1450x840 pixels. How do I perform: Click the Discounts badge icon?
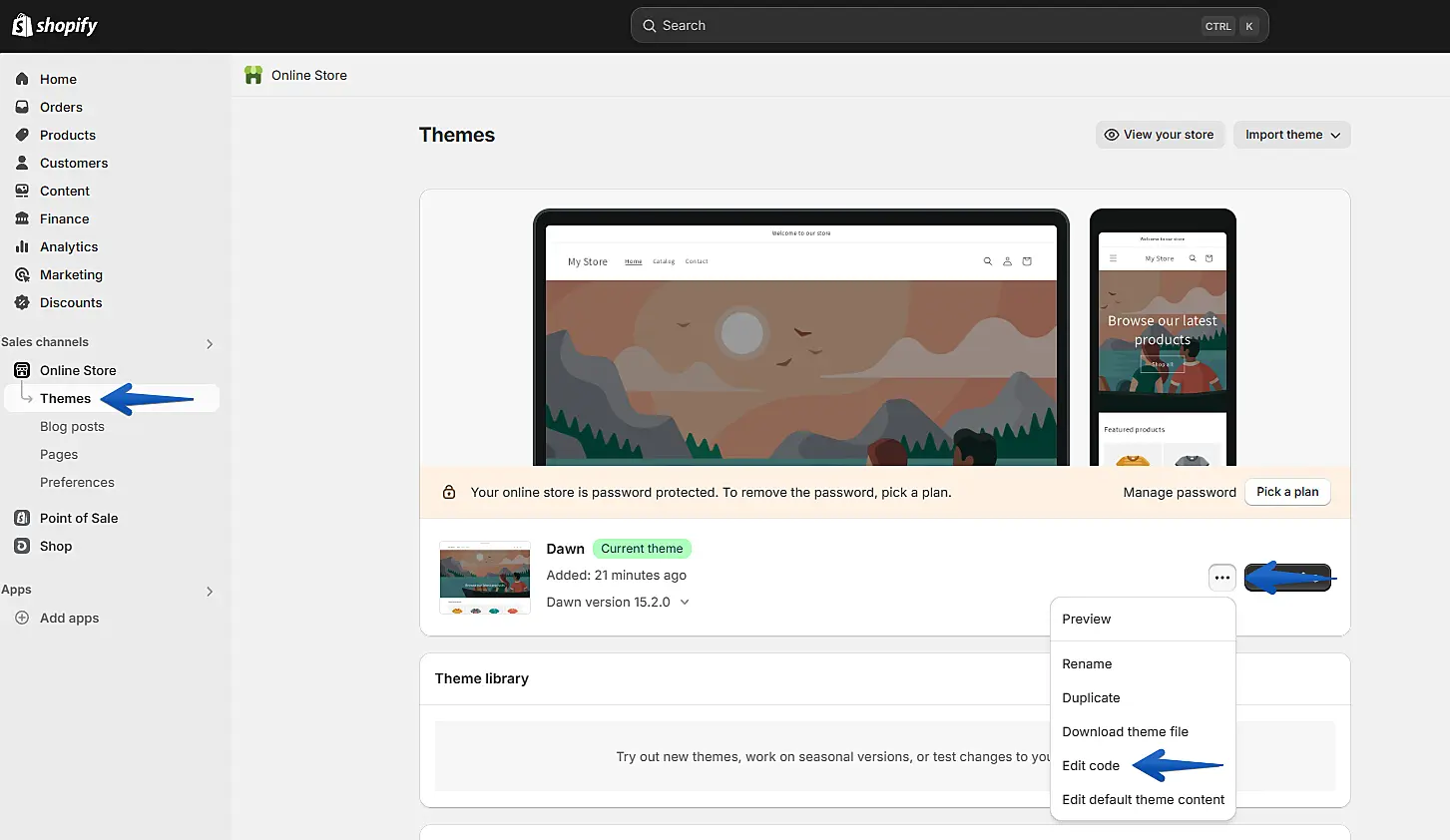[x=22, y=302]
